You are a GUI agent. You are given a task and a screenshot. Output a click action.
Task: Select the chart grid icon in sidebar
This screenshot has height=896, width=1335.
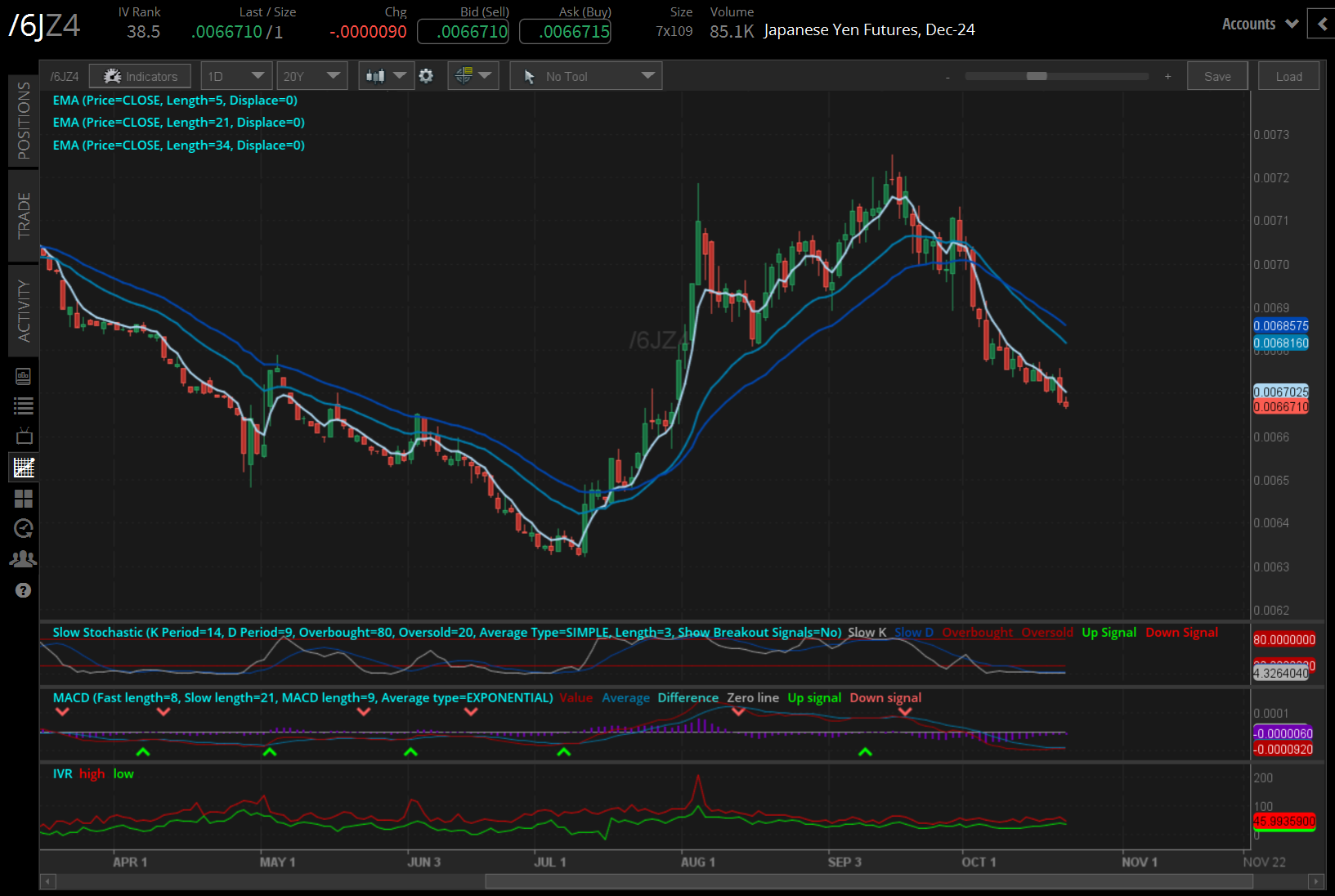(23, 468)
